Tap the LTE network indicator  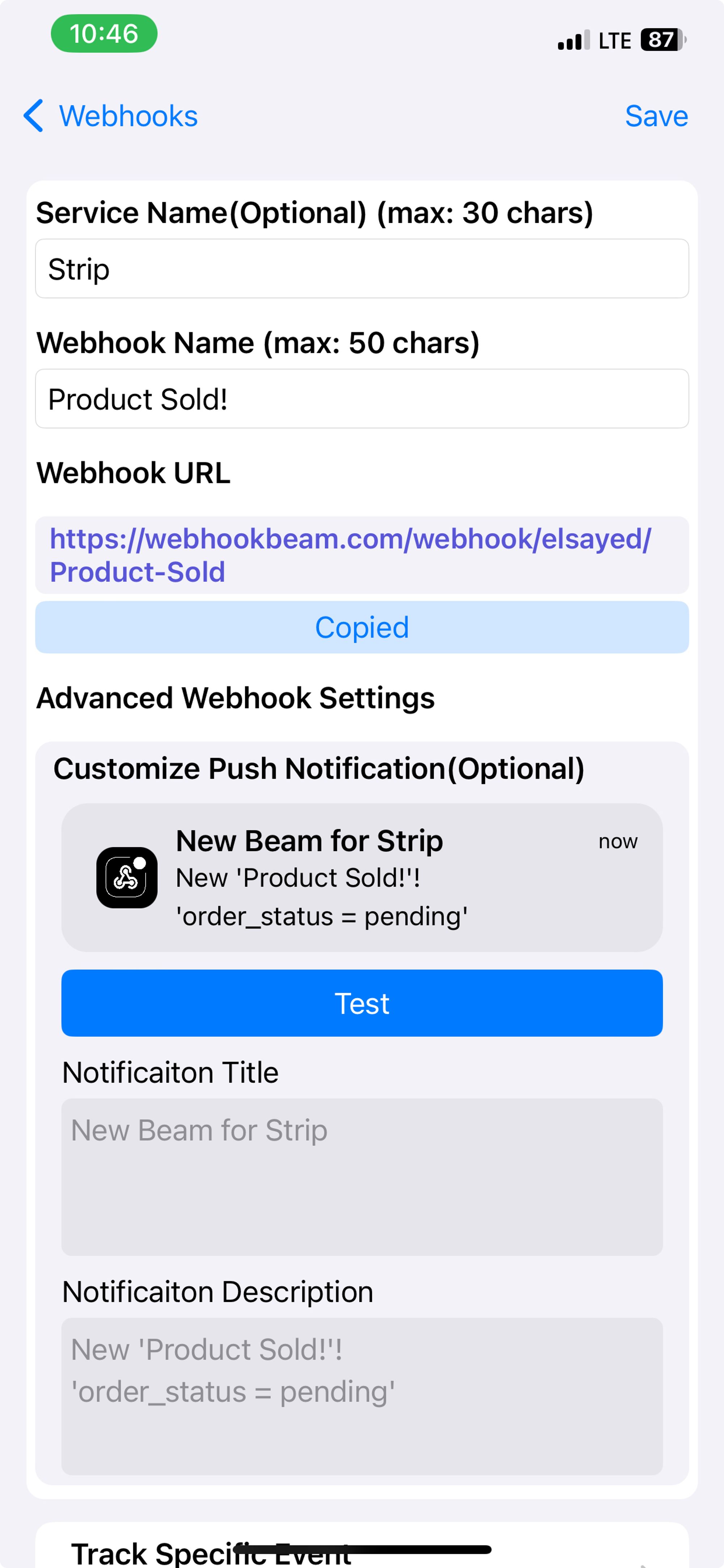[614, 41]
